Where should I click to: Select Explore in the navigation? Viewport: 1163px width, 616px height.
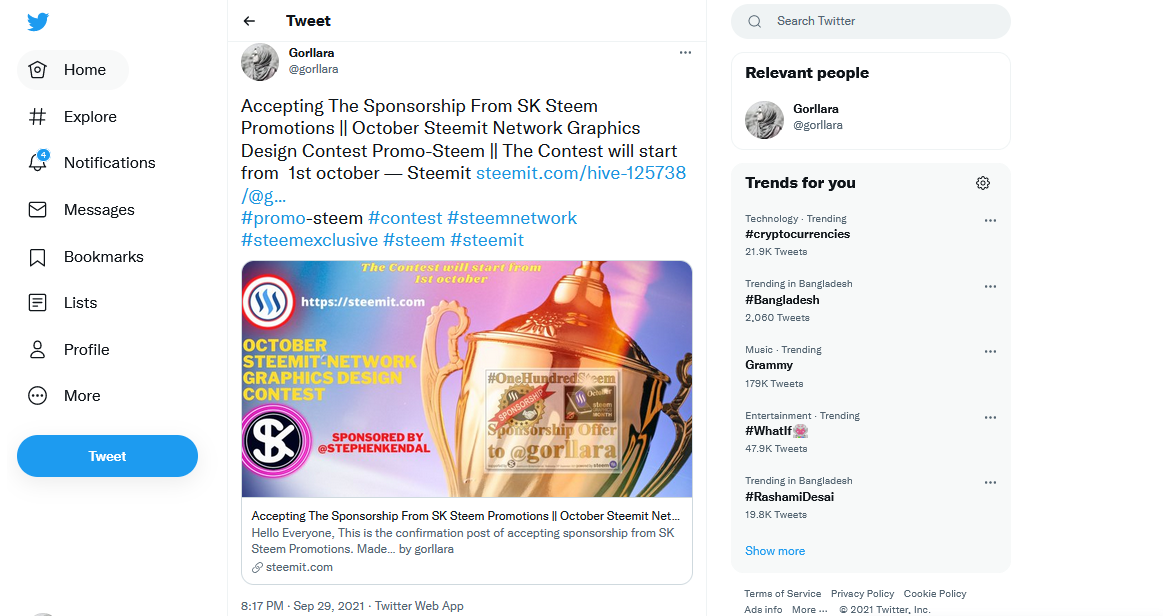click(73, 116)
